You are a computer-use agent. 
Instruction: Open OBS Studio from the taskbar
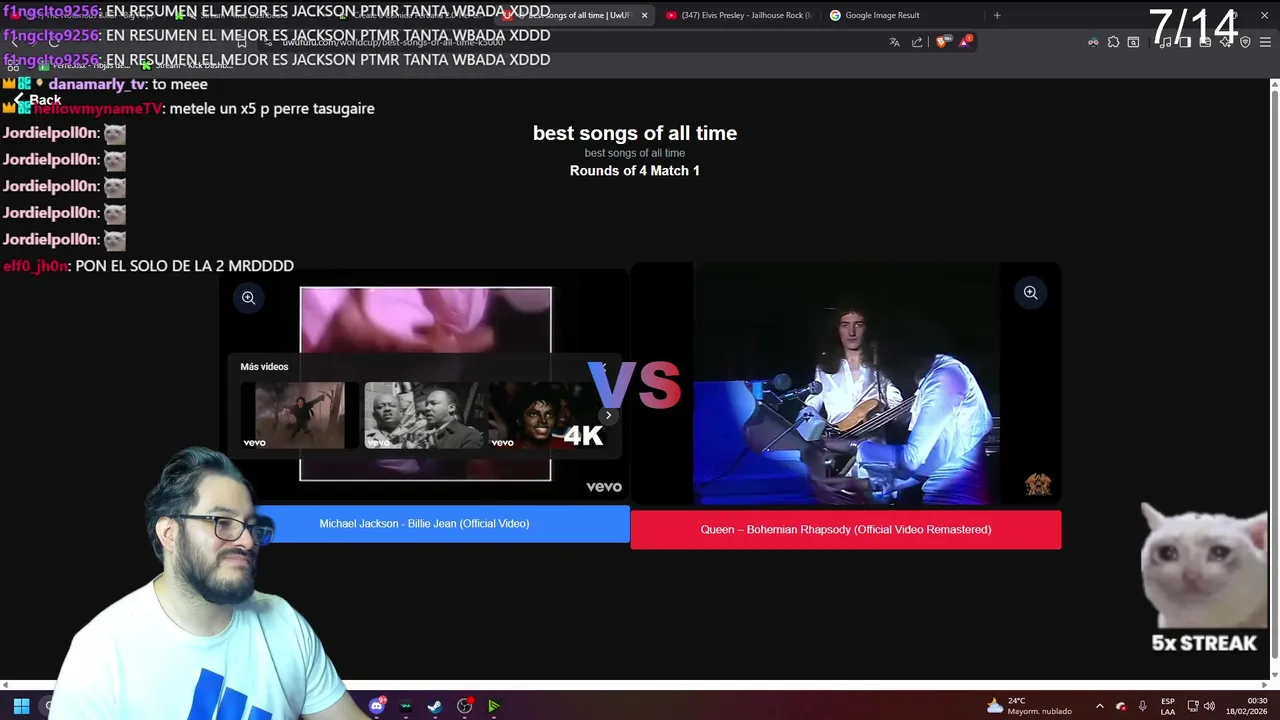[x=464, y=706]
